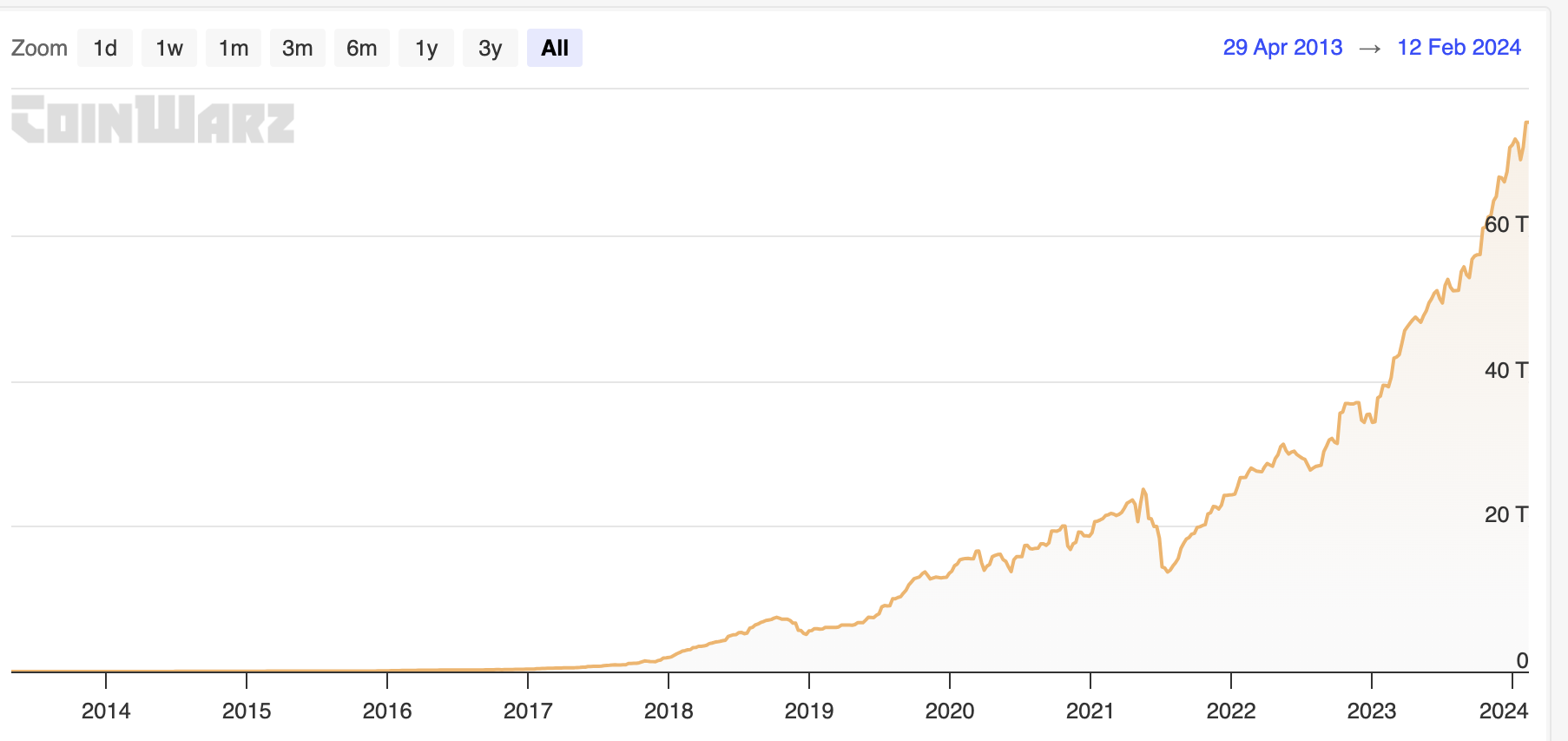This screenshot has width=1568, height=741.
Task: Click the CoinWarz watermark logo
Action: (153, 119)
